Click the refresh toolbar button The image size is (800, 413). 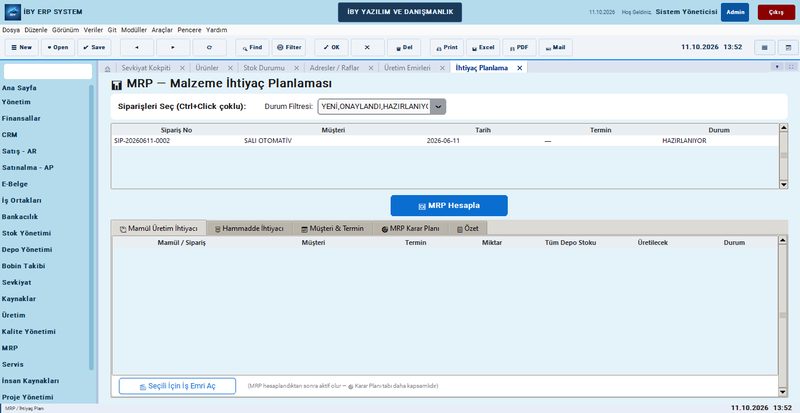(x=209, y=47)
